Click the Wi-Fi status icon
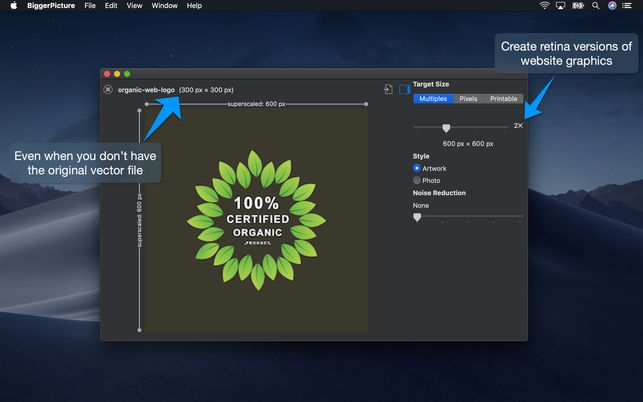643x402 pixels. point(544,6)
